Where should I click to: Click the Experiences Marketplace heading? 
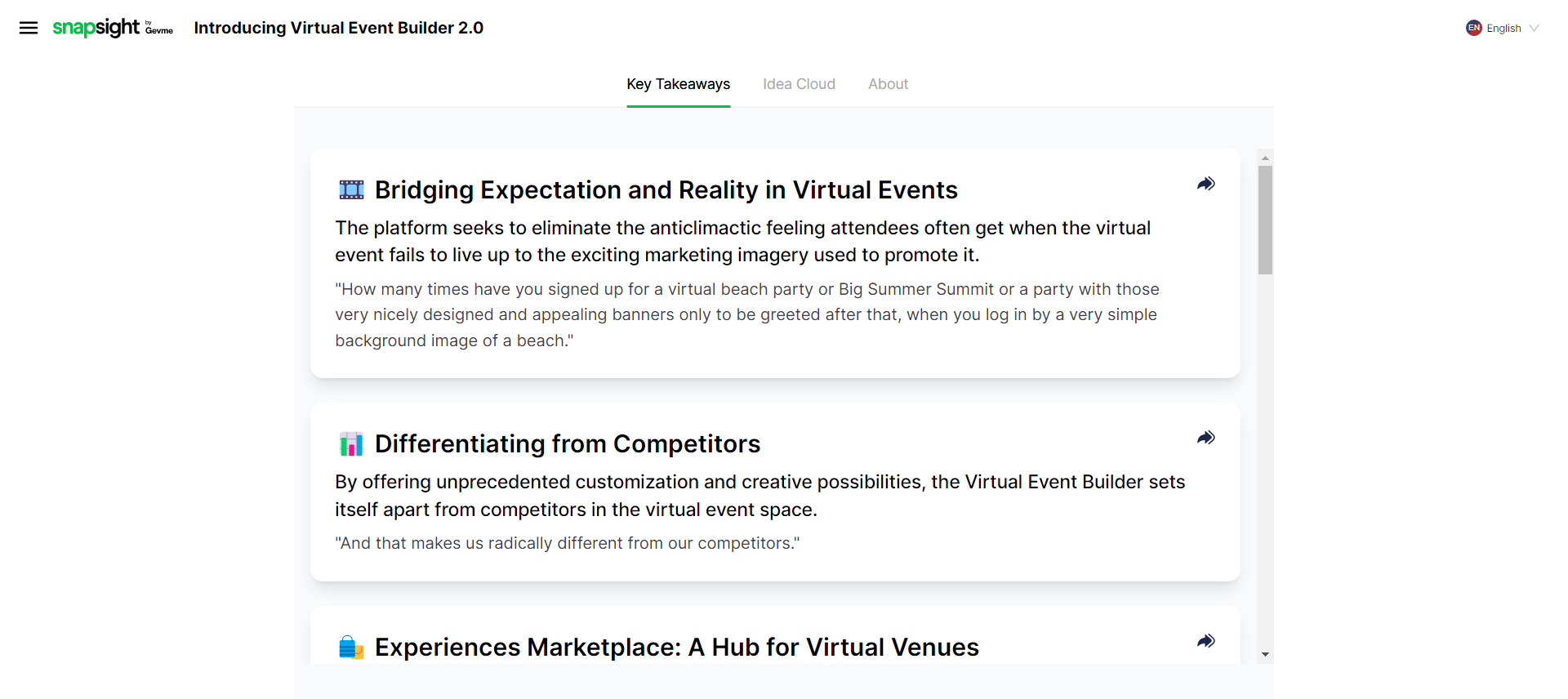(676, 647)
